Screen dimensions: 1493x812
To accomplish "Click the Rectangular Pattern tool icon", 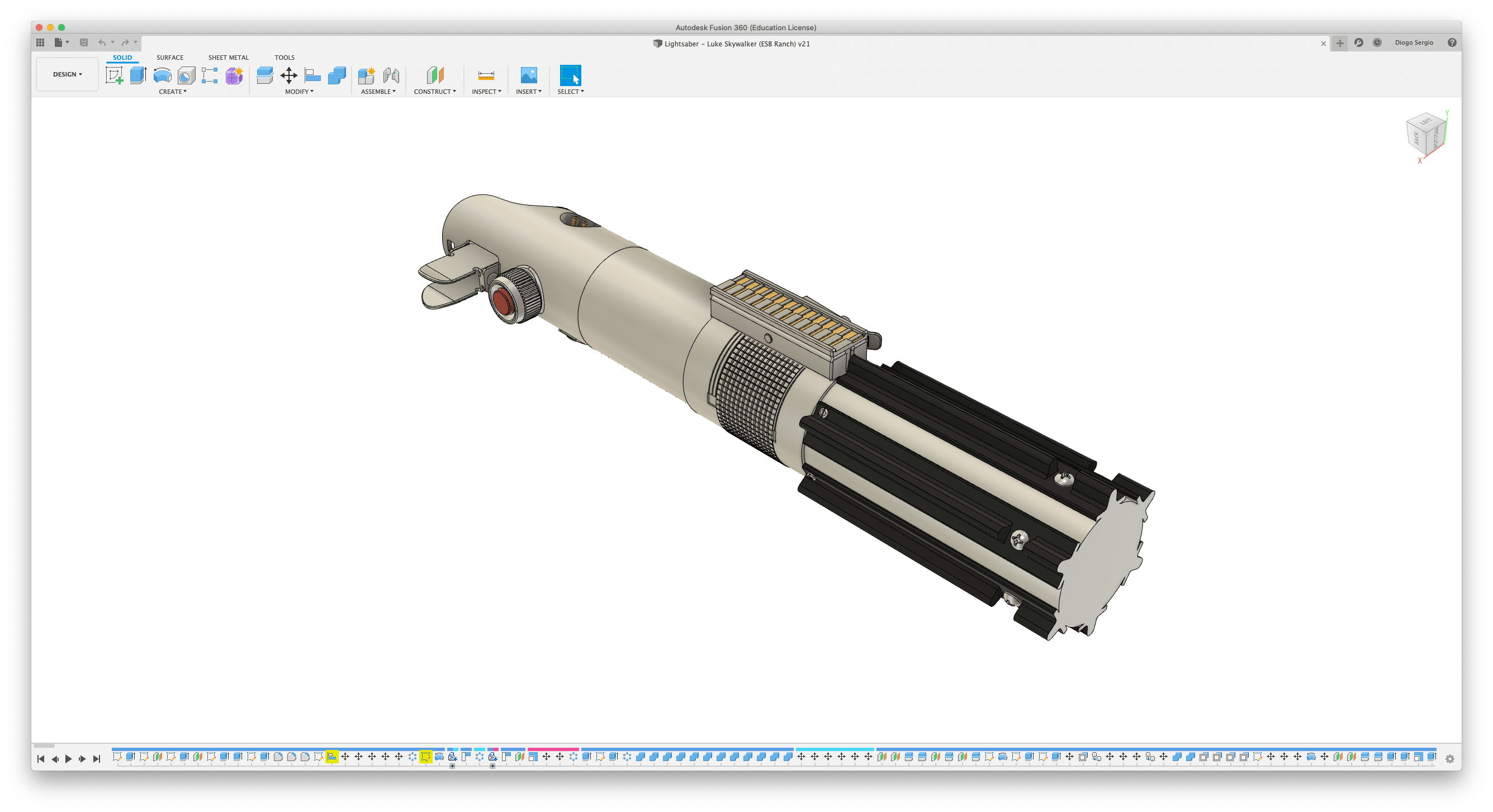I will click(x=210, y=75).
